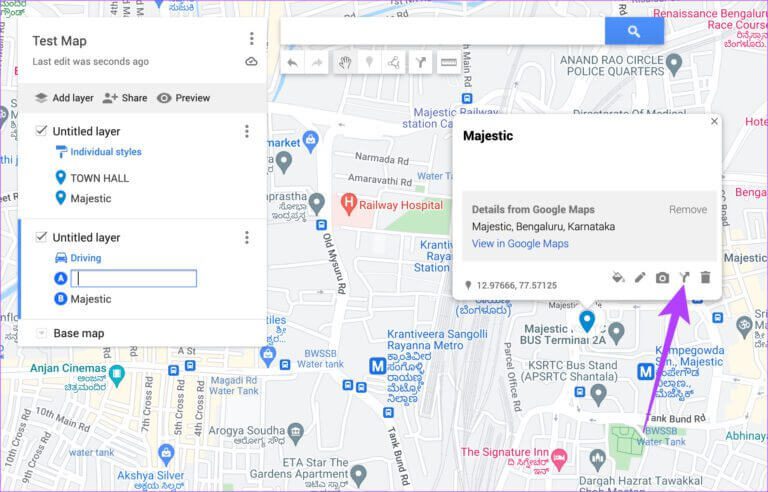Open map Preview

(x=184, y=98)
